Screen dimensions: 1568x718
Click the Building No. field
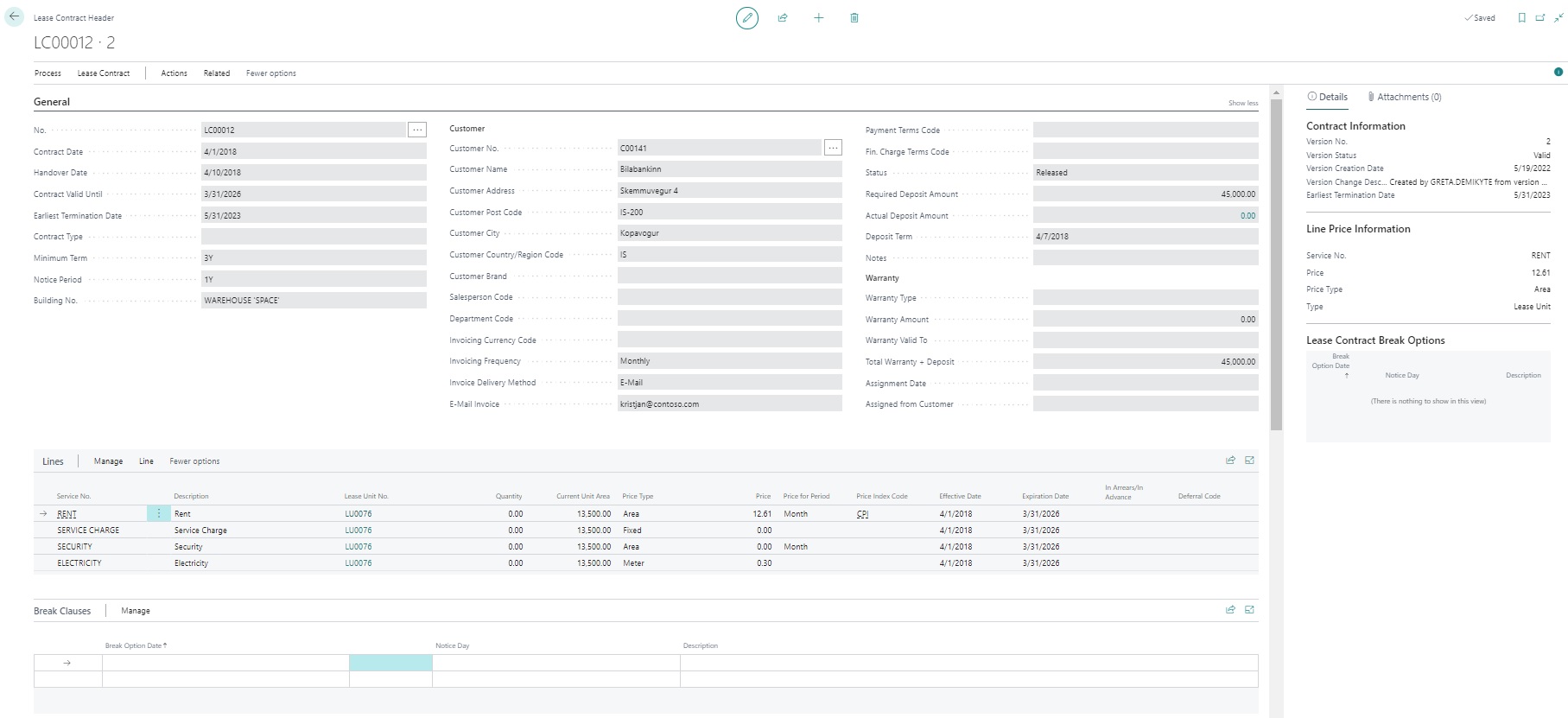(314, 301)
